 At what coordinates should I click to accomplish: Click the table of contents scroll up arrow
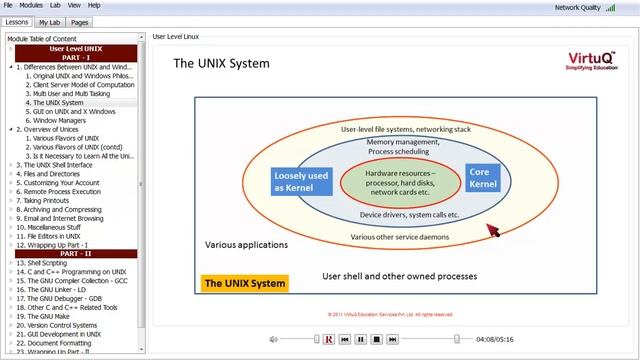[141, 37]
